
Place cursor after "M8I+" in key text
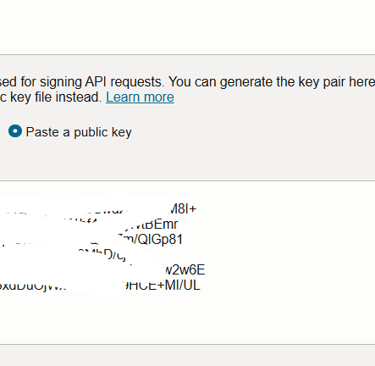click(197, 209)
